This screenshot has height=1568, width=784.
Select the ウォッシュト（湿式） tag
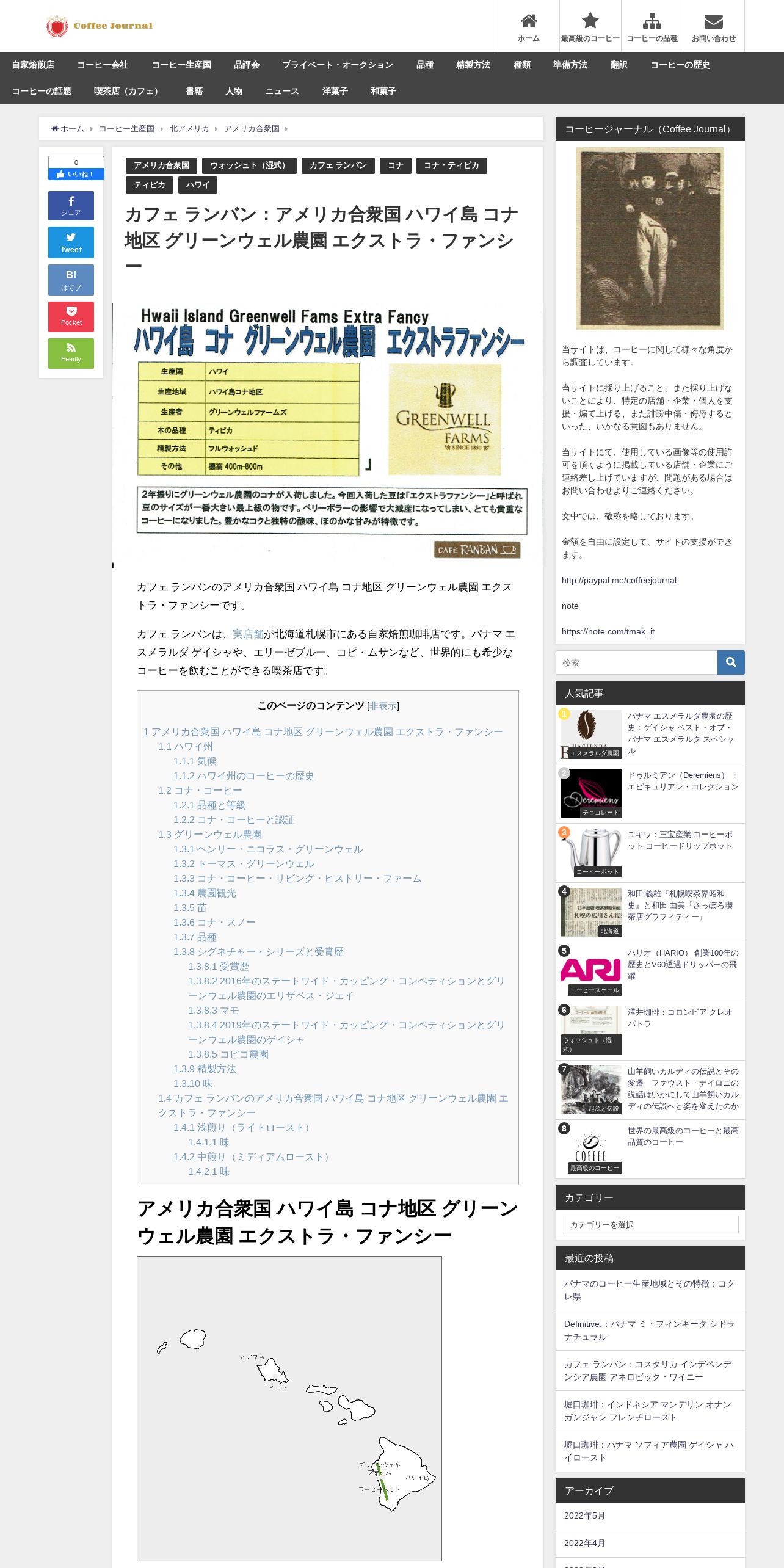249,165
